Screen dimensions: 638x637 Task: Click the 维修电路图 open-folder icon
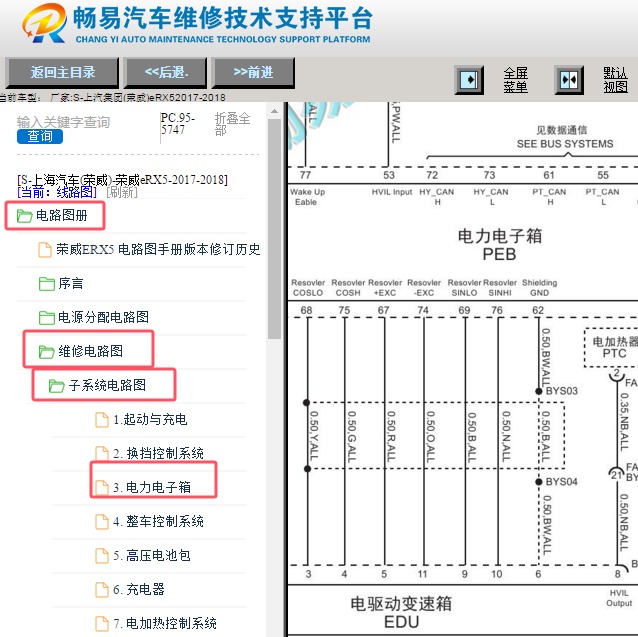point(46,351)
